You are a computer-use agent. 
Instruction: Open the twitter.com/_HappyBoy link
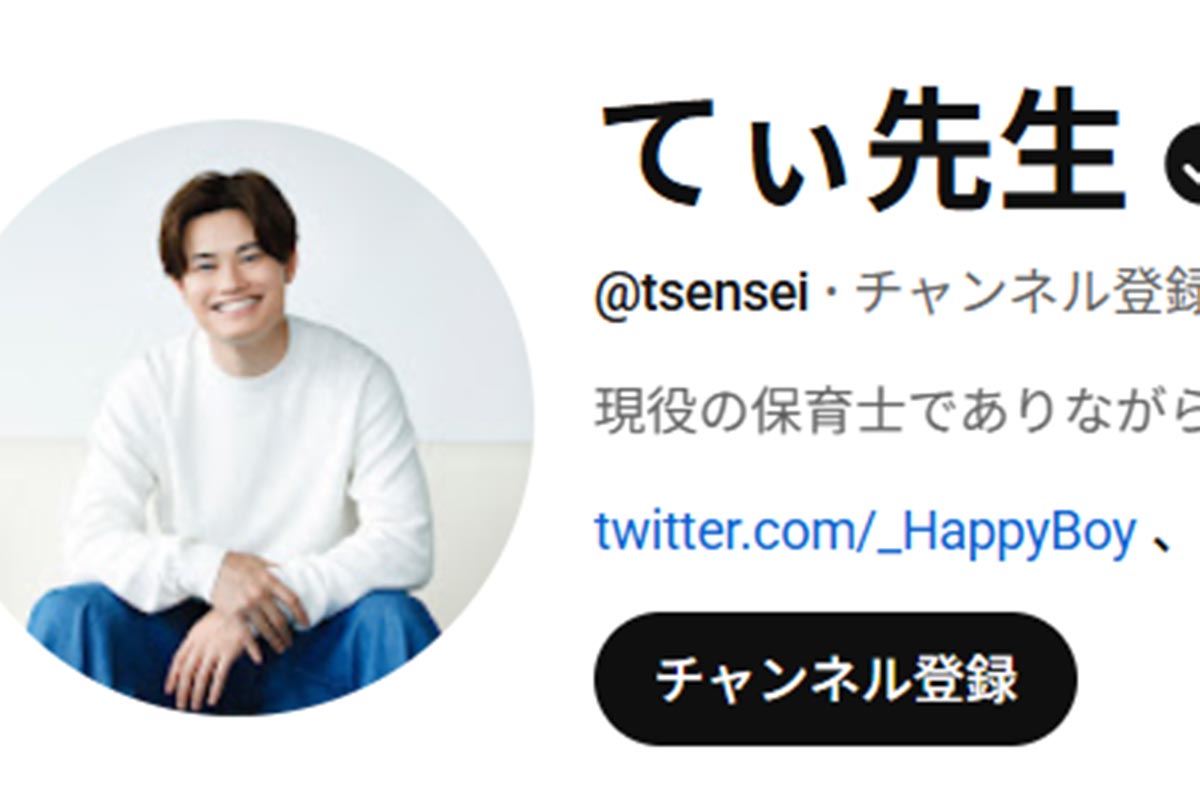[865, 533]
